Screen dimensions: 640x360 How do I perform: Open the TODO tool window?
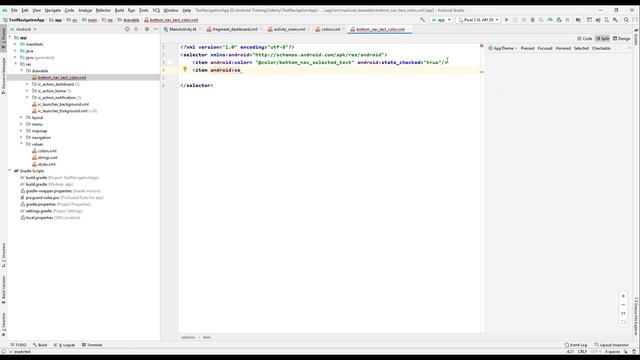[18, 345]
